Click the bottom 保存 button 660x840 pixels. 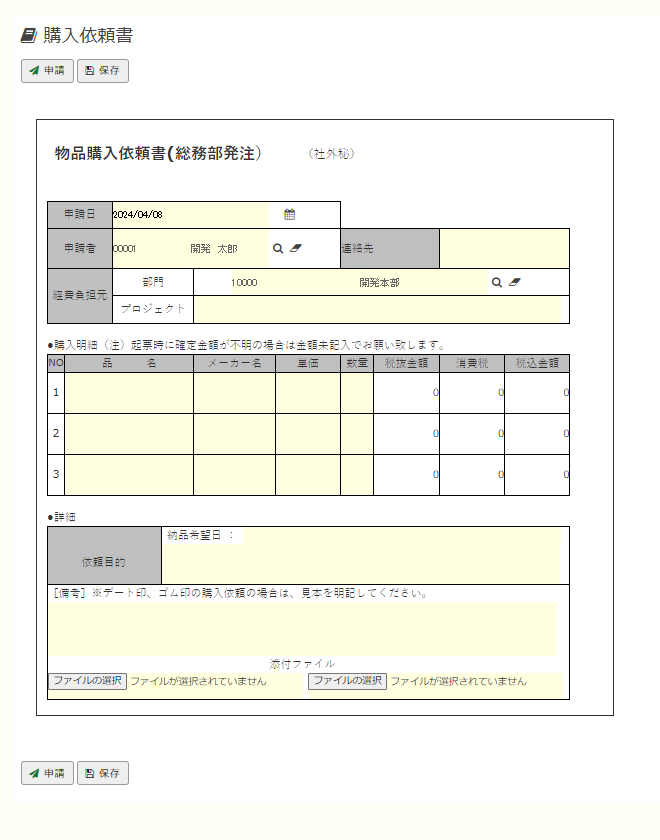(103, 773)
